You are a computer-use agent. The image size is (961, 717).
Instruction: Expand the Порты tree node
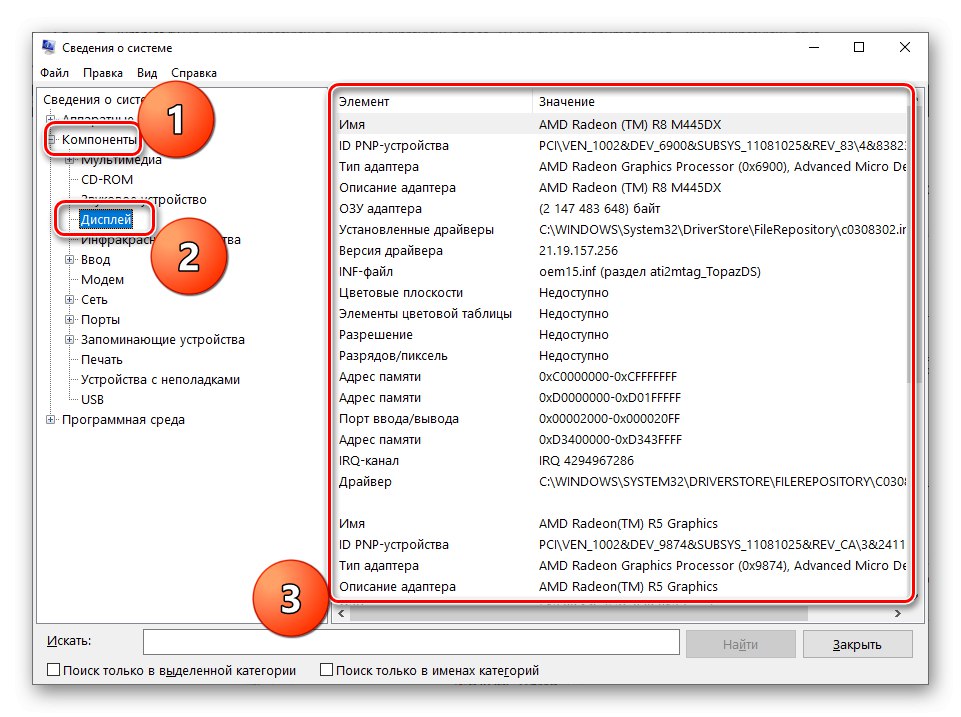click(70, 320)
